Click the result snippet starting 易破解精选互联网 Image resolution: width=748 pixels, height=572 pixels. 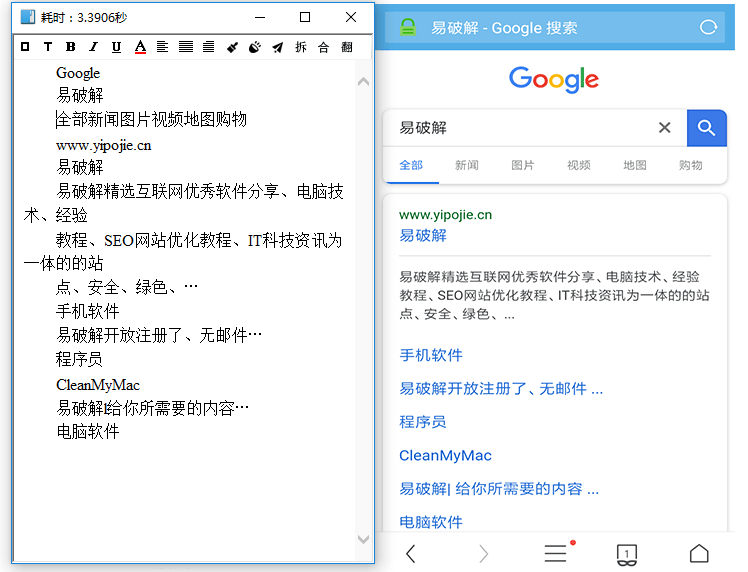coord(554,295)
